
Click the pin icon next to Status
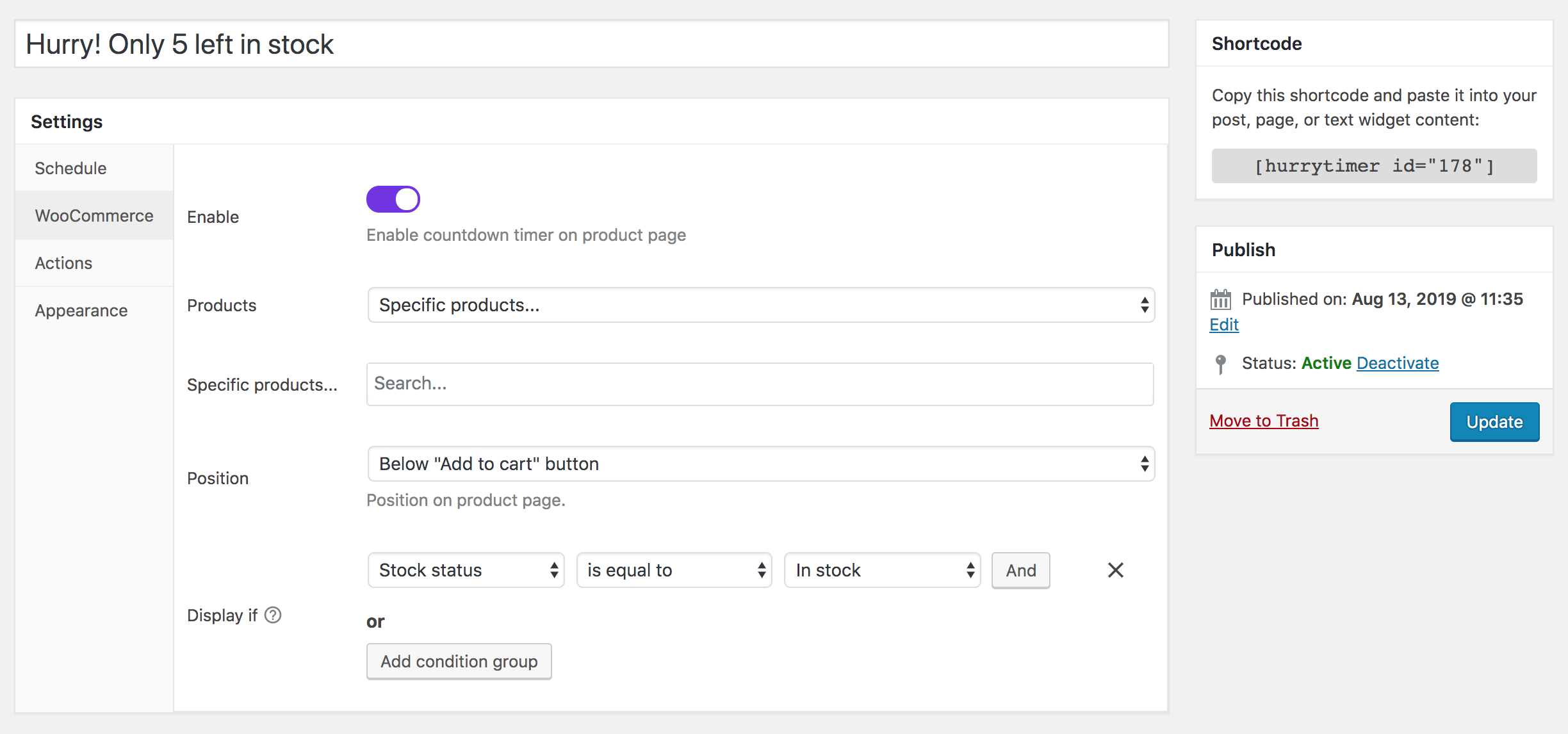(1220, 364)
